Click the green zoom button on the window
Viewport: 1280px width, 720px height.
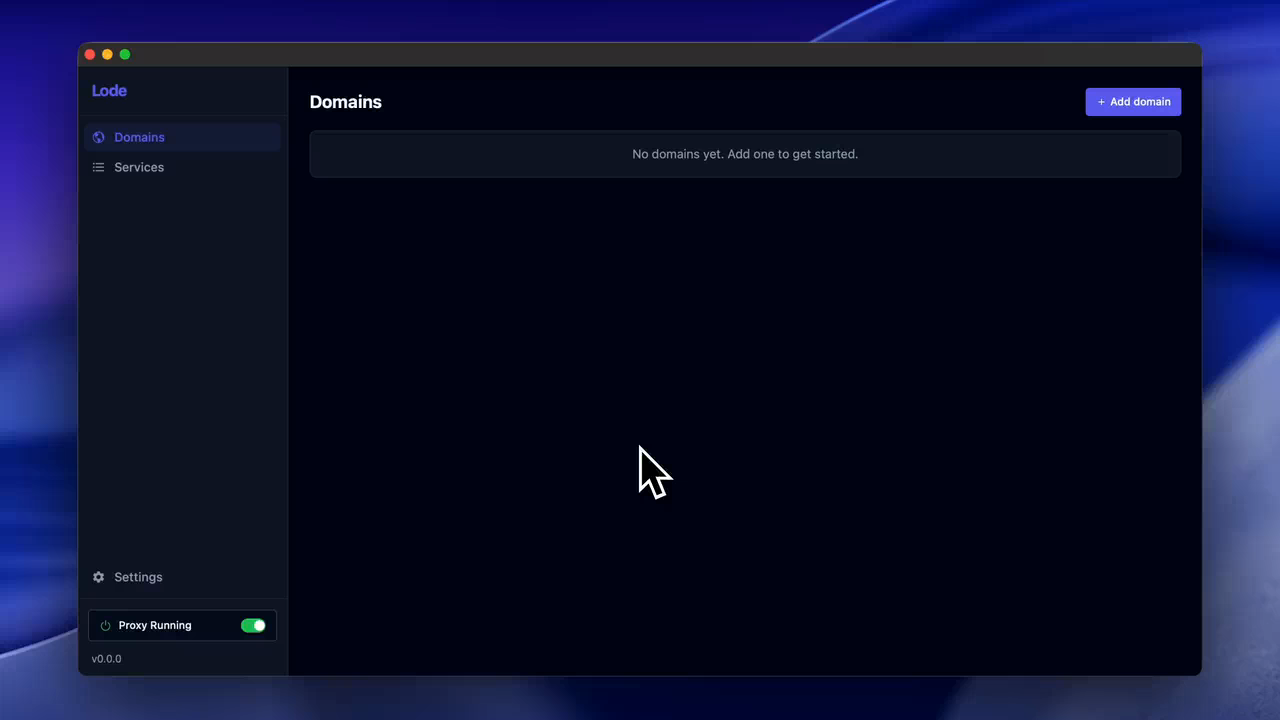tap(125, 54)
